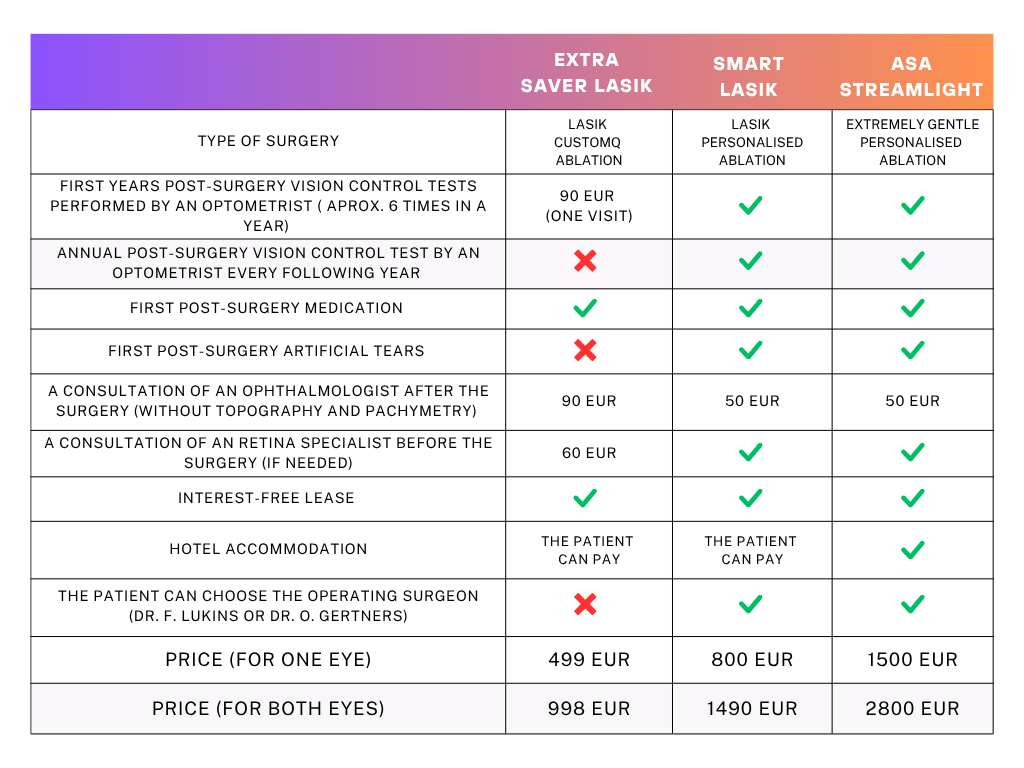The image size is (1024, 768).
Task: Click Extra Saver green check for first post-surgery medication
Action: pyautogui.click(x=586, y=308)
